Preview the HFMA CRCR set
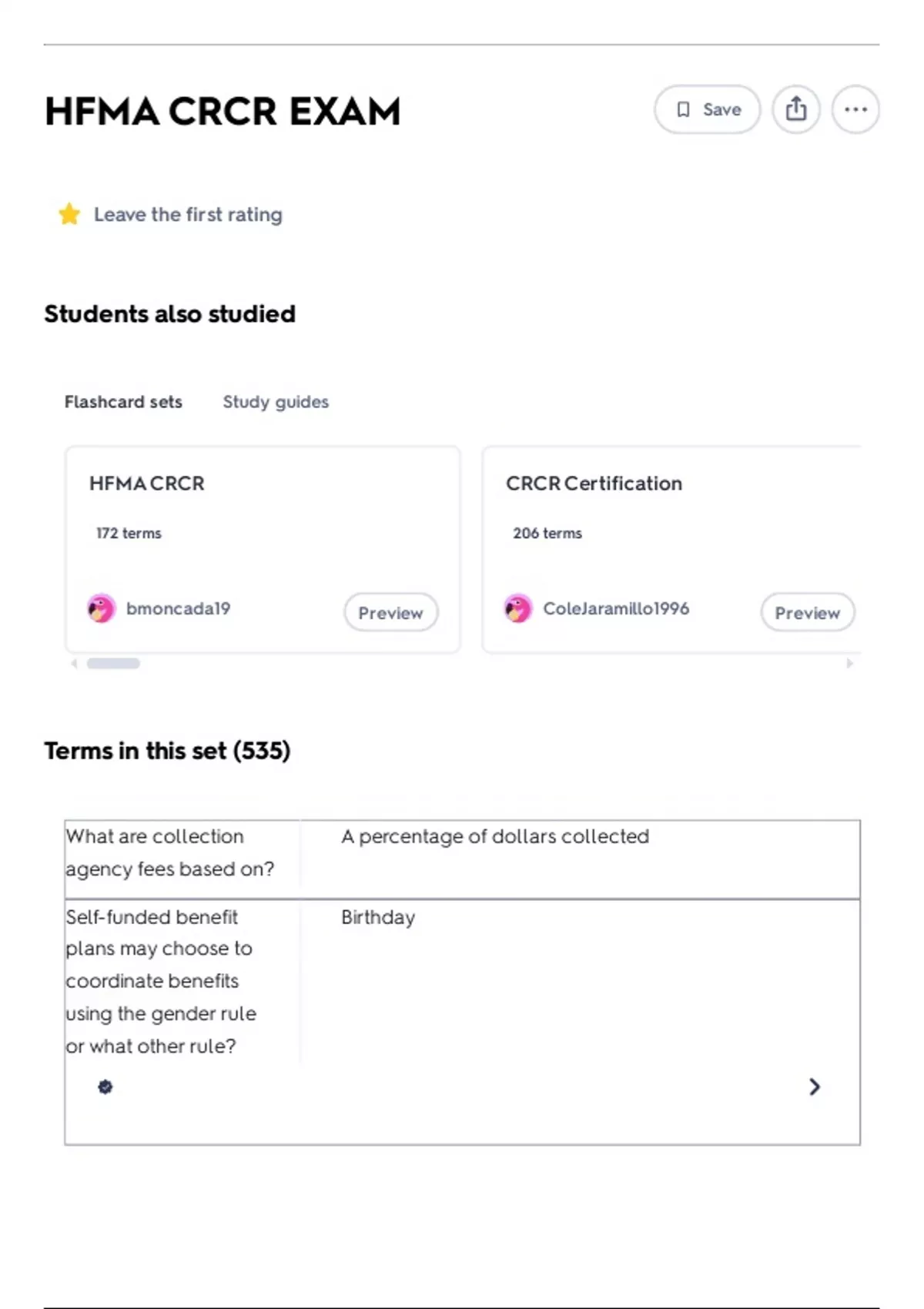 [390, 613]
